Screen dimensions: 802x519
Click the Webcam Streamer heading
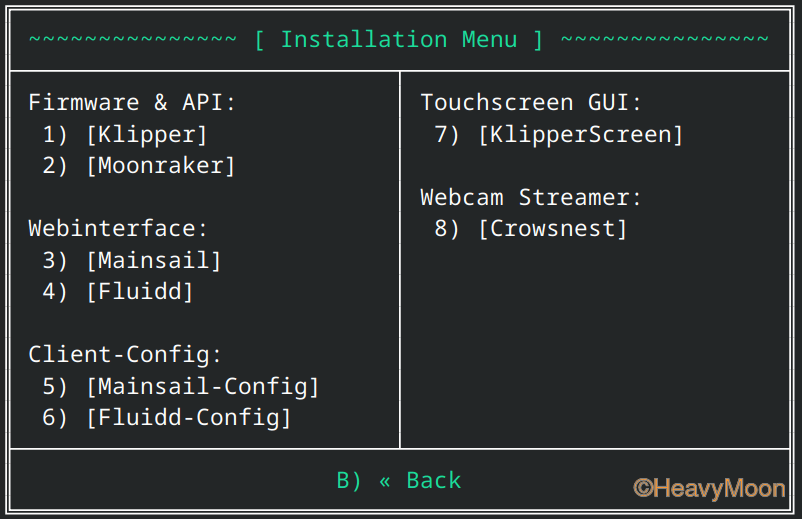click(x=531, y=198)
